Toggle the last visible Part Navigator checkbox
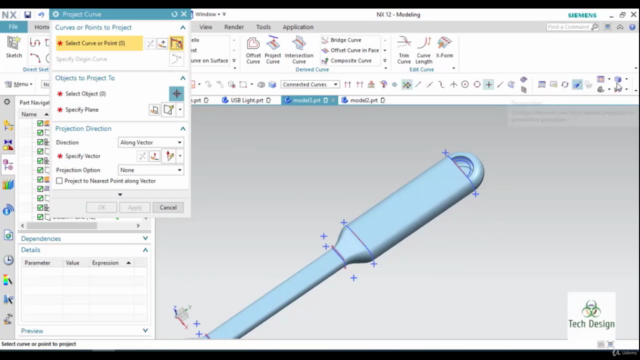This screenshot has height=360, width=640. tap(40, 217)
